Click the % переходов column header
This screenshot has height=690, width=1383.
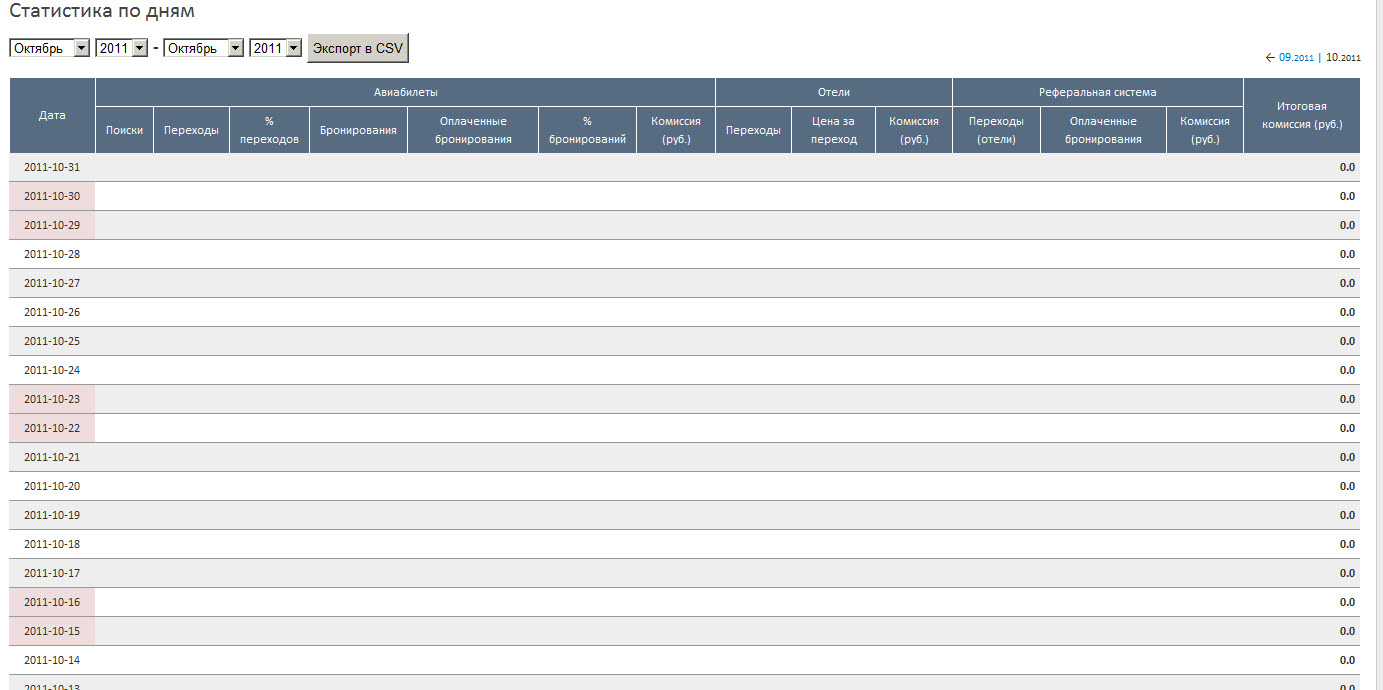(269, 131)
